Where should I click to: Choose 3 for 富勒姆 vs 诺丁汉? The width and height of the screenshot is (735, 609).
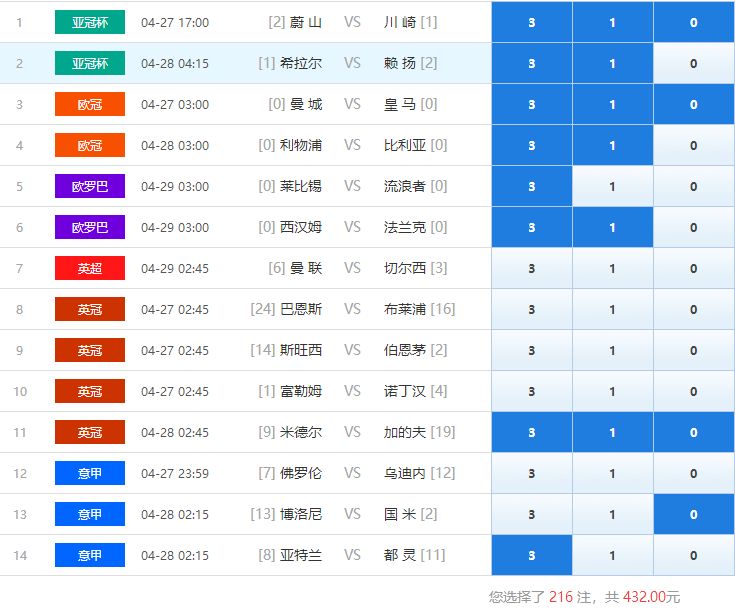click(x=532, y=391)
